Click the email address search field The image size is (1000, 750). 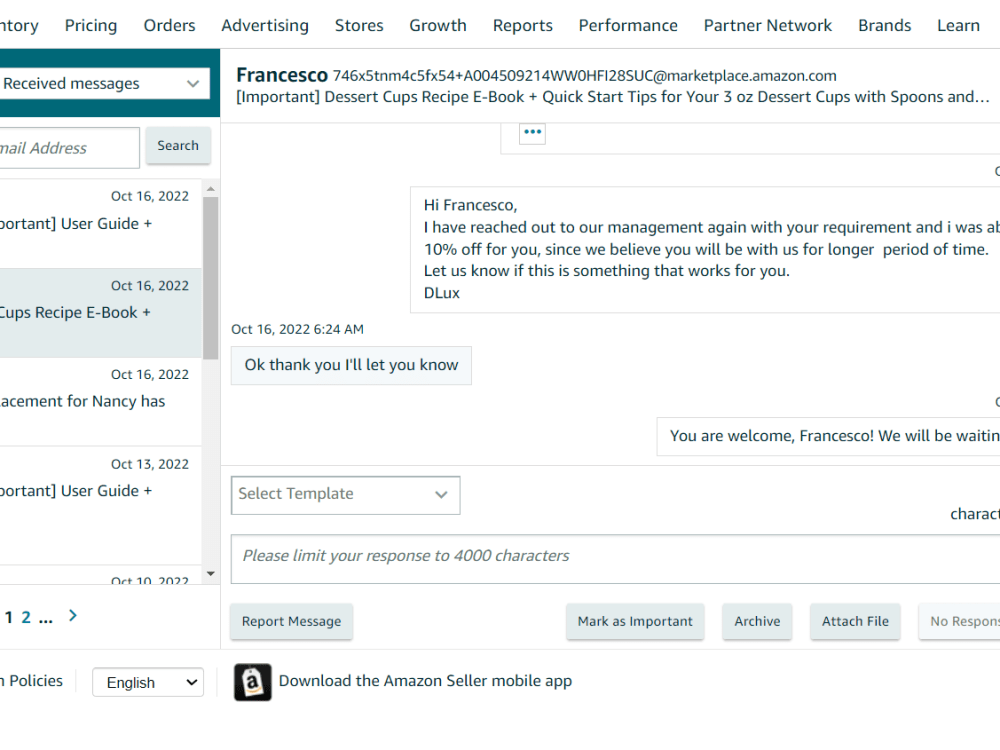69,148
